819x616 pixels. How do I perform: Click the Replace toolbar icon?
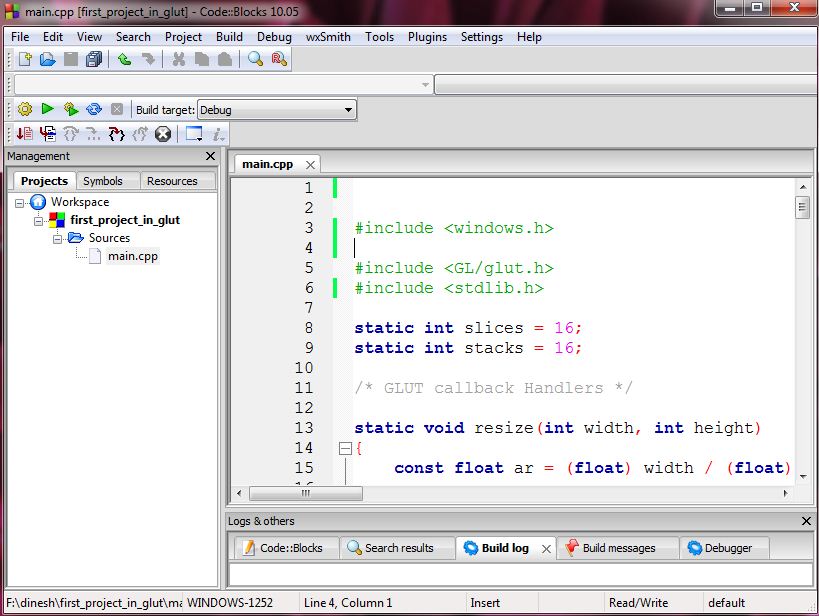tap(279, 59)
